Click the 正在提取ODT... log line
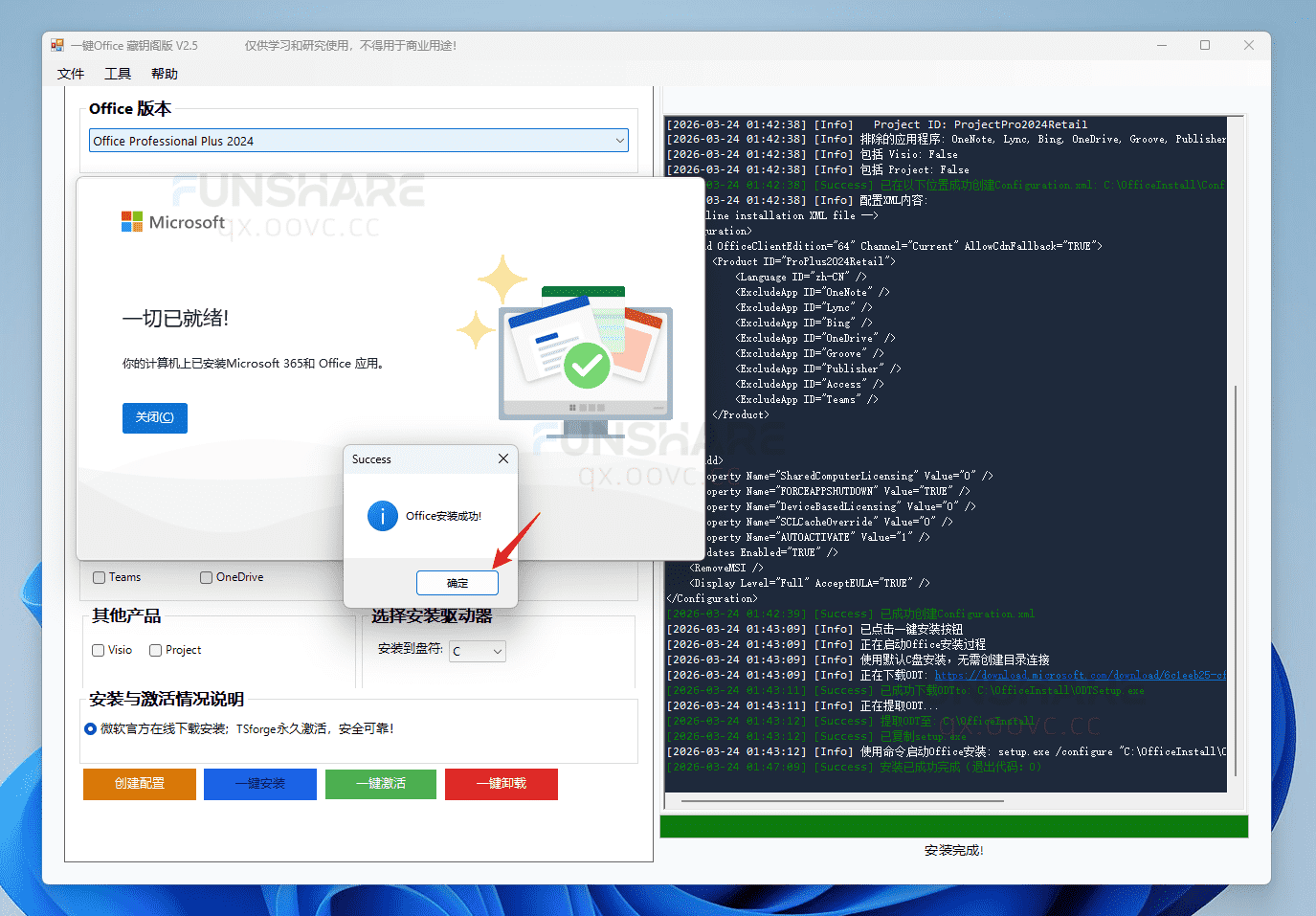Screen dimensions: 1316x916 [x=802, y=705]
